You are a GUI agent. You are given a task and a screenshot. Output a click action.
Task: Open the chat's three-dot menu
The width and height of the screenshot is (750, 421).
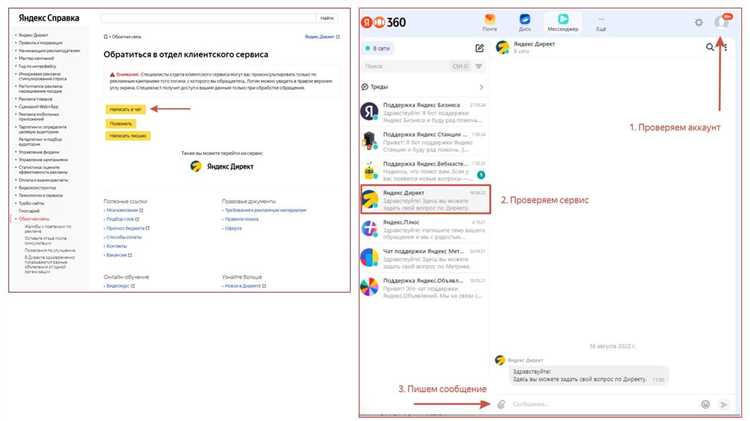[726, 47]
